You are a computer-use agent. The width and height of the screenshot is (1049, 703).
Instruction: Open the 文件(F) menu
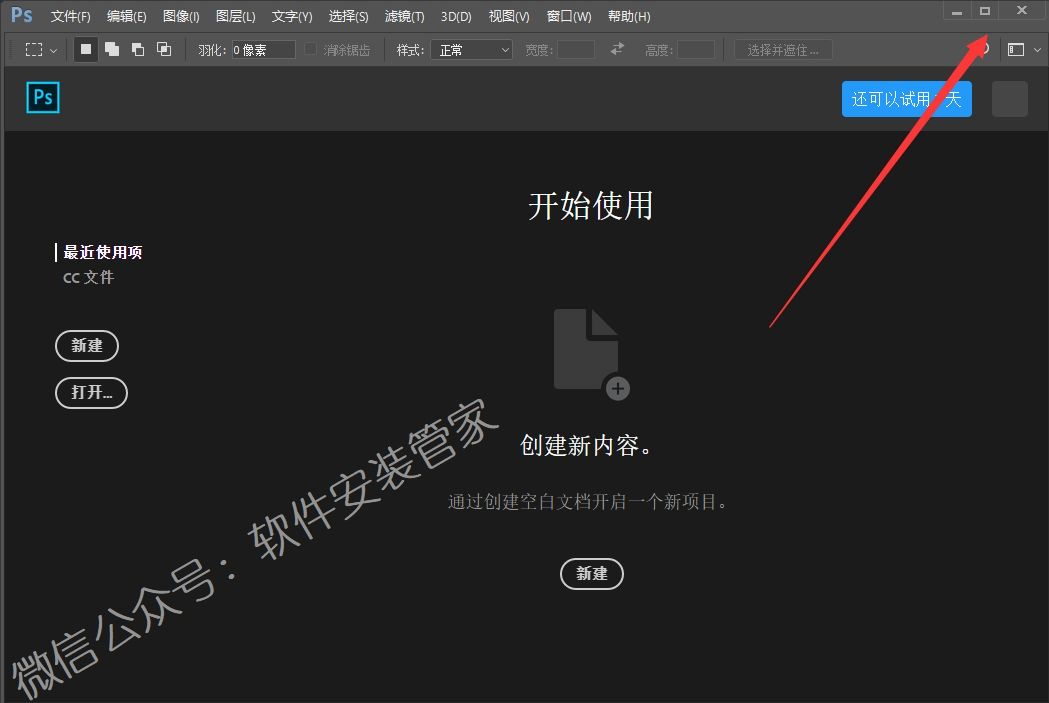[x=70, y=16]
